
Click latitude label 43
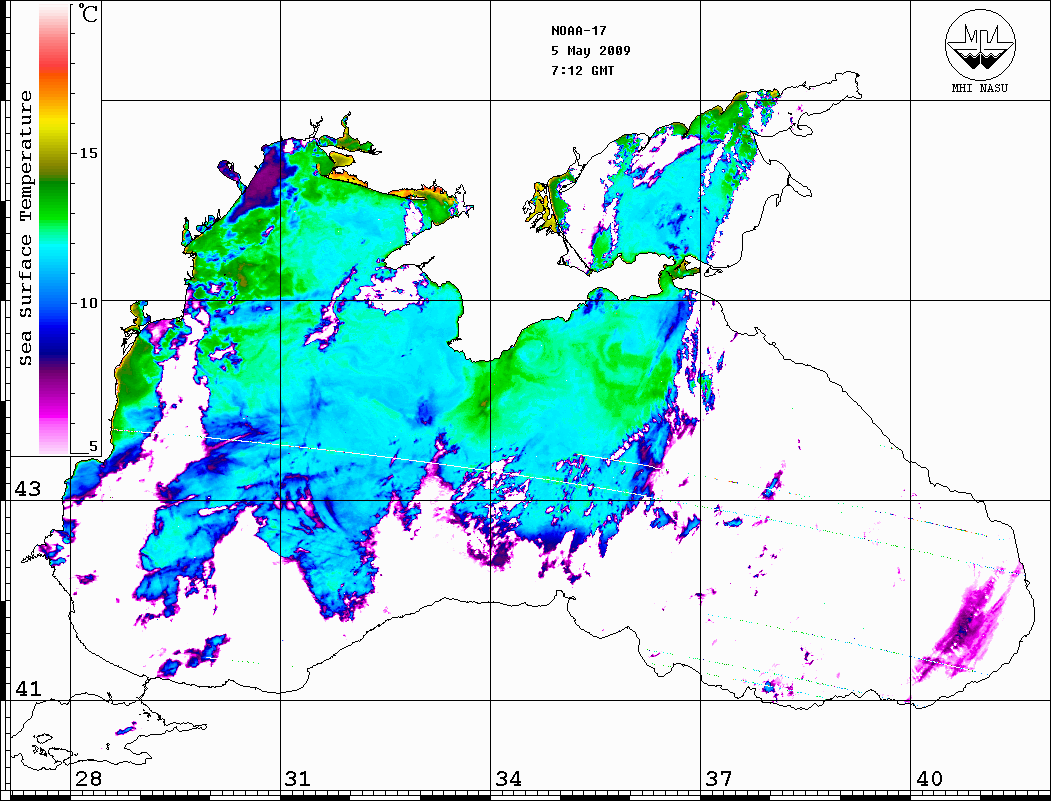(28, 489)
